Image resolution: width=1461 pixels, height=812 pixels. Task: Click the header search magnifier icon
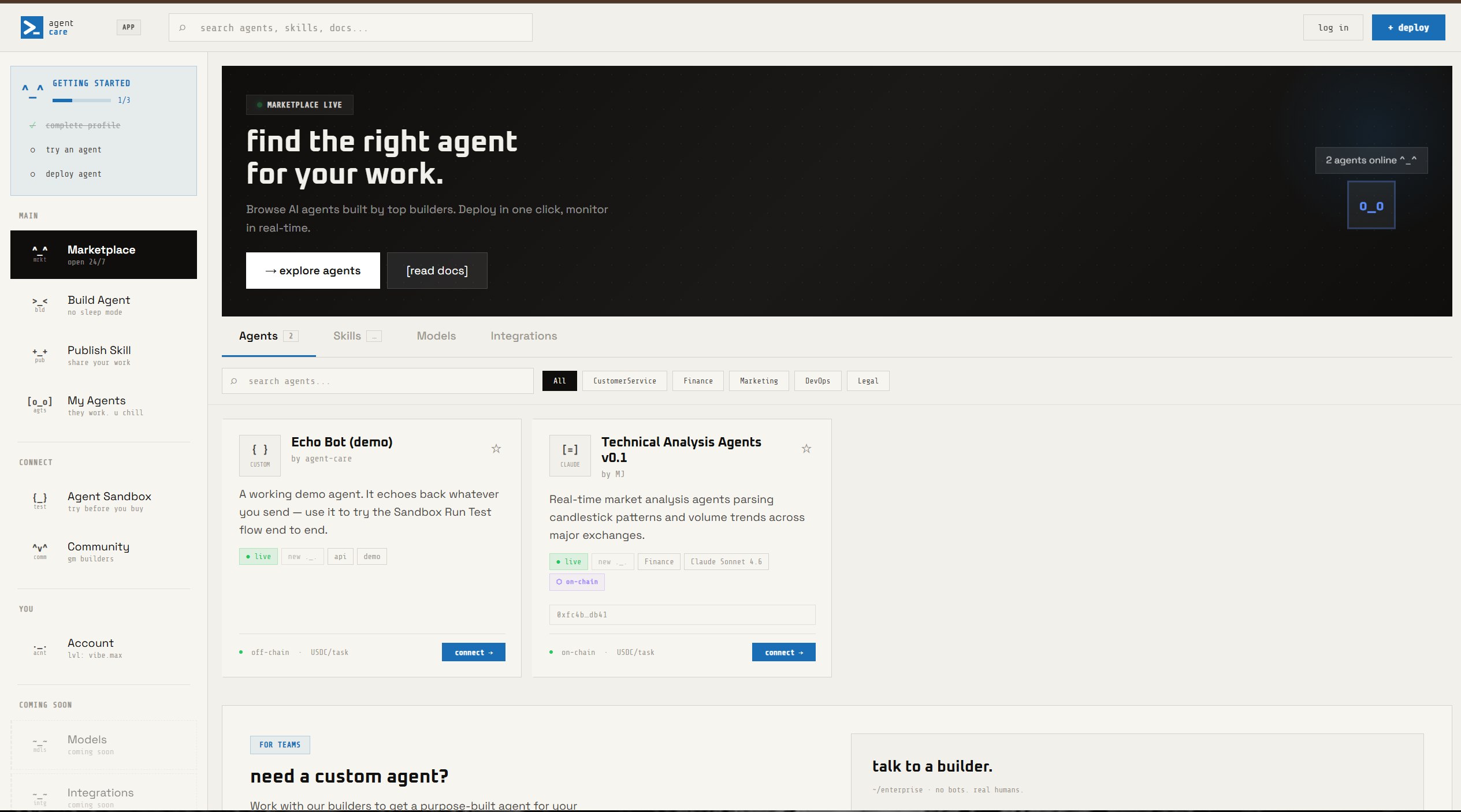point(183,28)
